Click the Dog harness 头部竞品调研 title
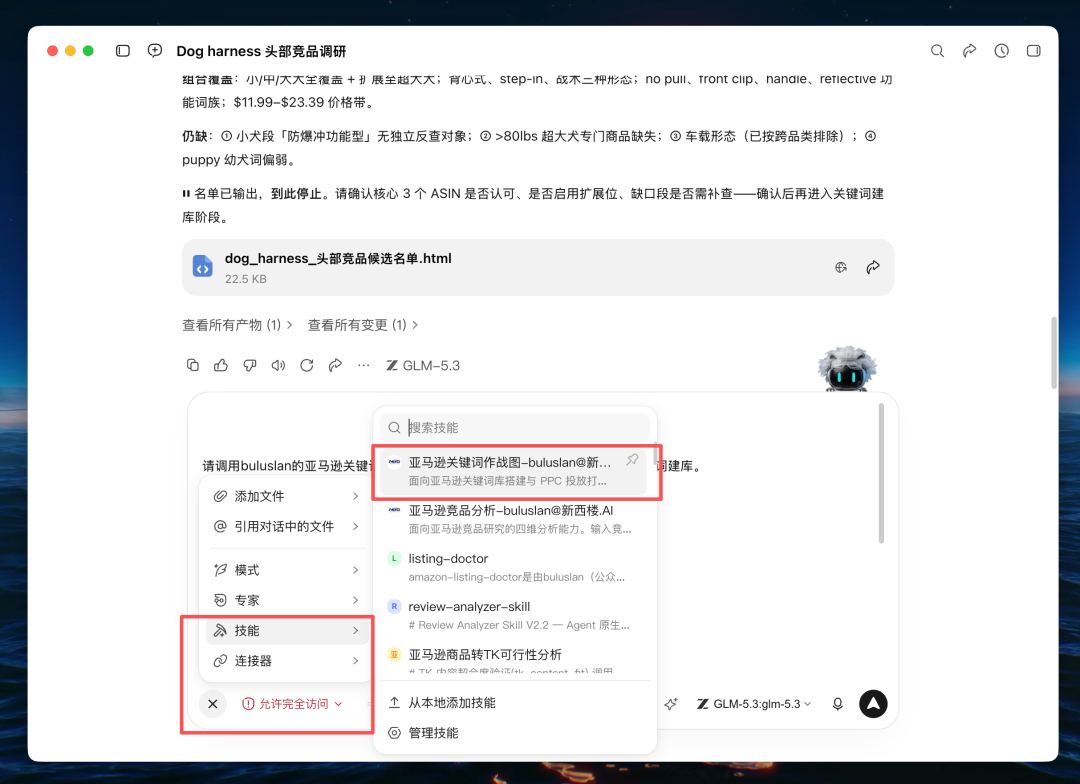The height and width of the screenshot is (784, 1080). [x=261, y=51]
